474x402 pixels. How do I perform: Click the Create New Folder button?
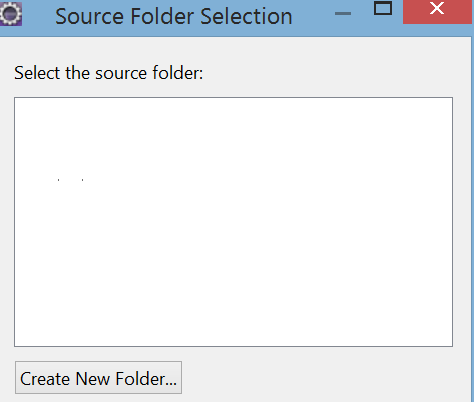pos(98,378)
